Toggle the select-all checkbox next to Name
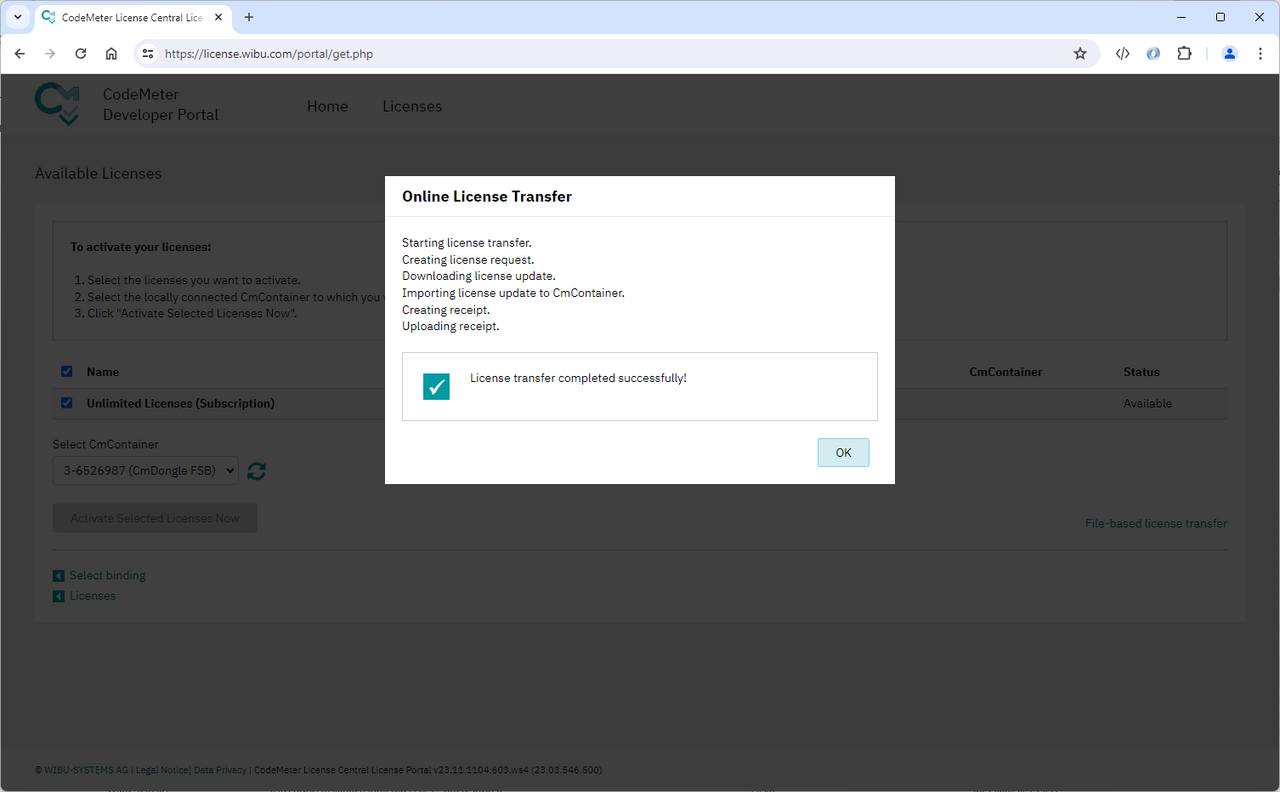1280x792 pixels. (x=67, y=371)
